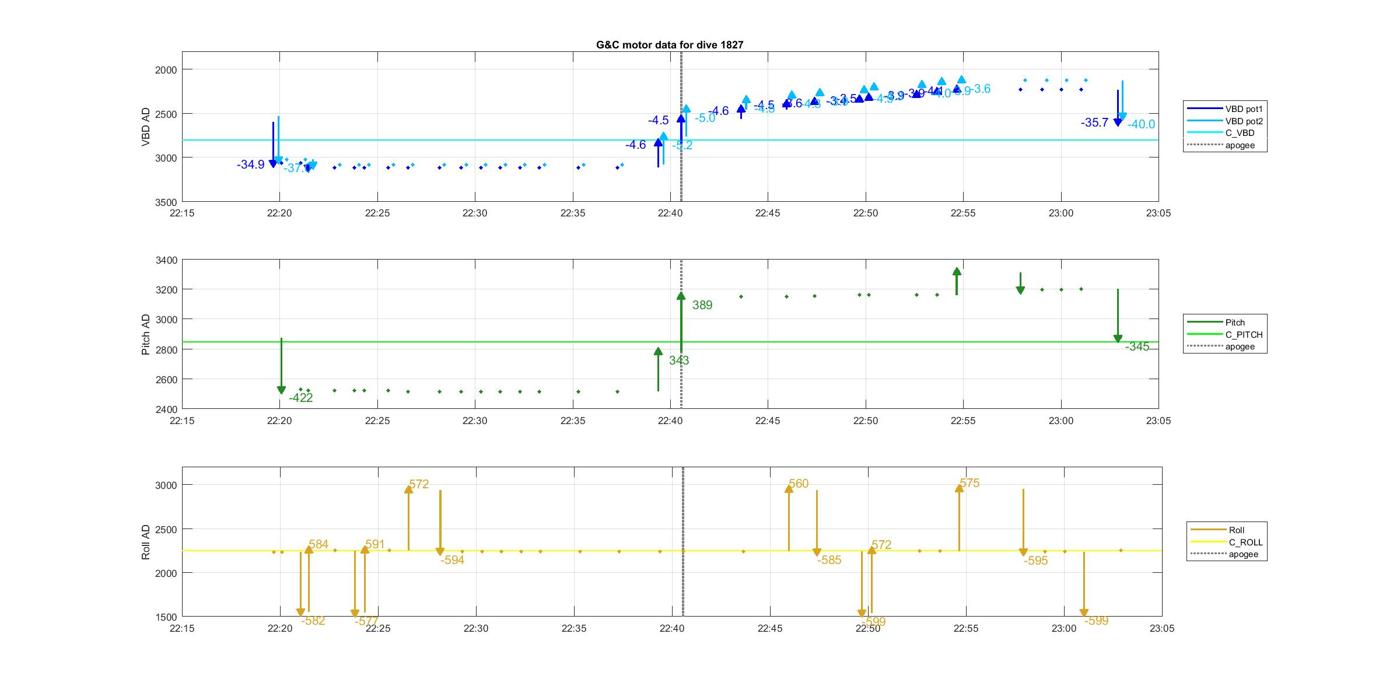The image size is (1400, 693).
Task: Click the '1500' tick on the Roll axis
Action: (x=166, y=617)
